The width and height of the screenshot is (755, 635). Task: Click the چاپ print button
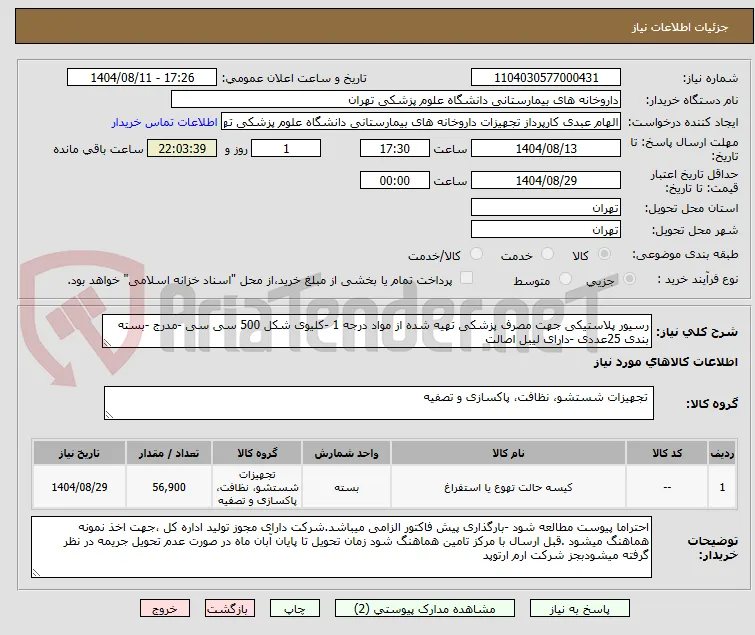coord(295,609)
